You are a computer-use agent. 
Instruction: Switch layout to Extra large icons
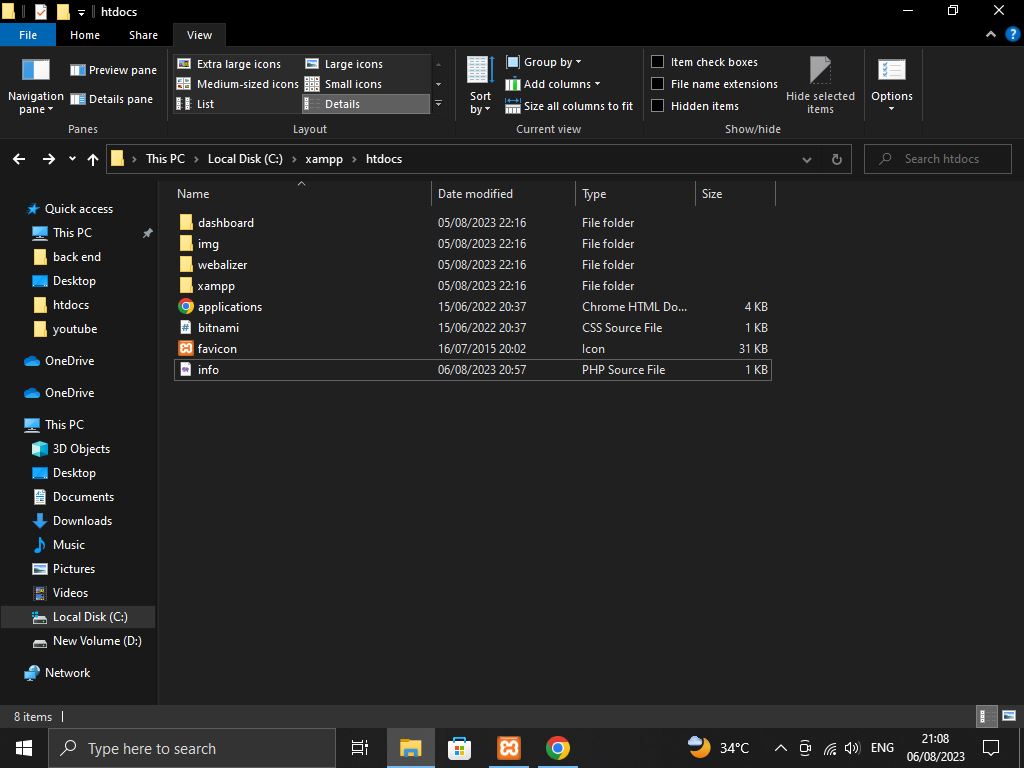(229, 64)
